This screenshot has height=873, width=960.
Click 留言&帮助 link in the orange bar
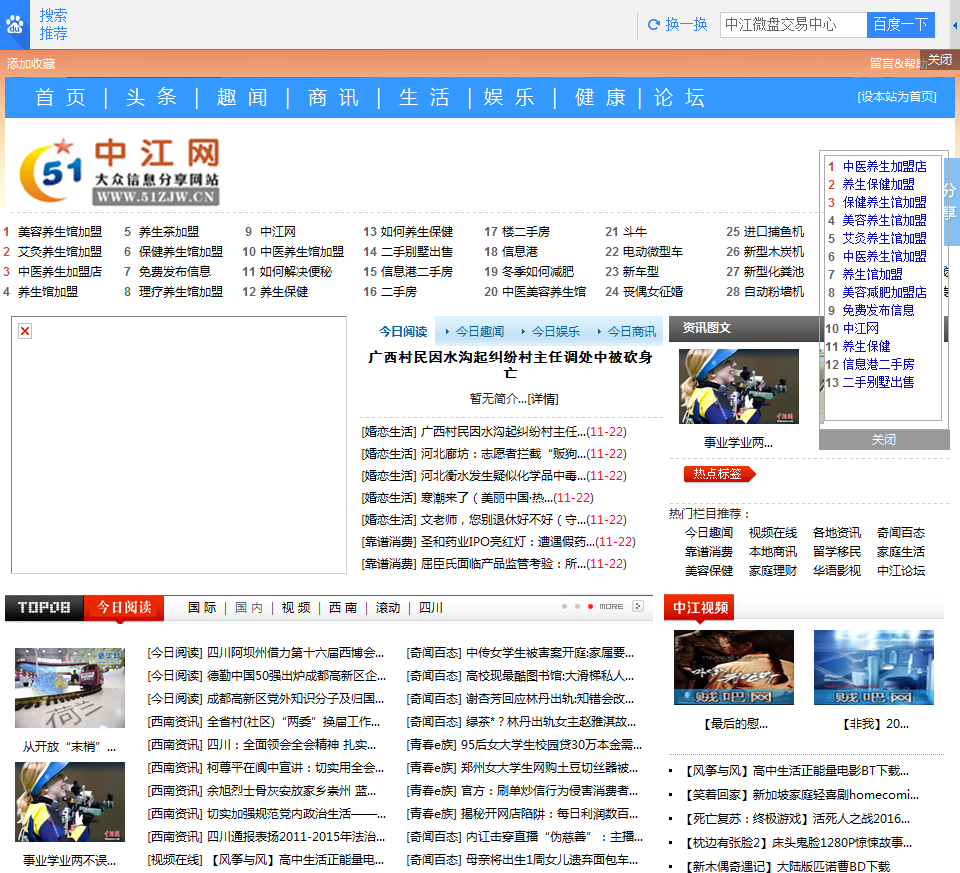point(895,63)
